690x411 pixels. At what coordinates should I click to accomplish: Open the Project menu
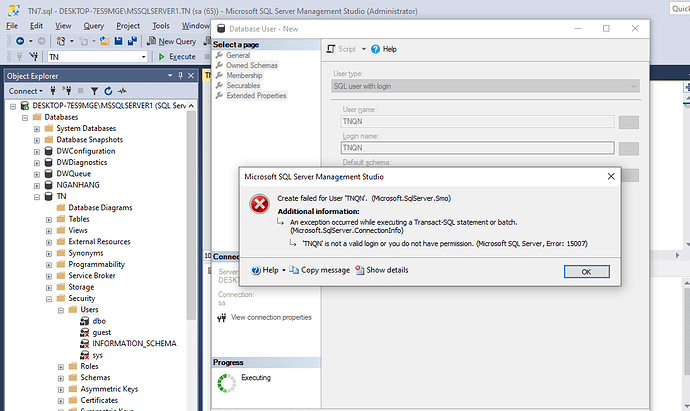tap(128, 26)
